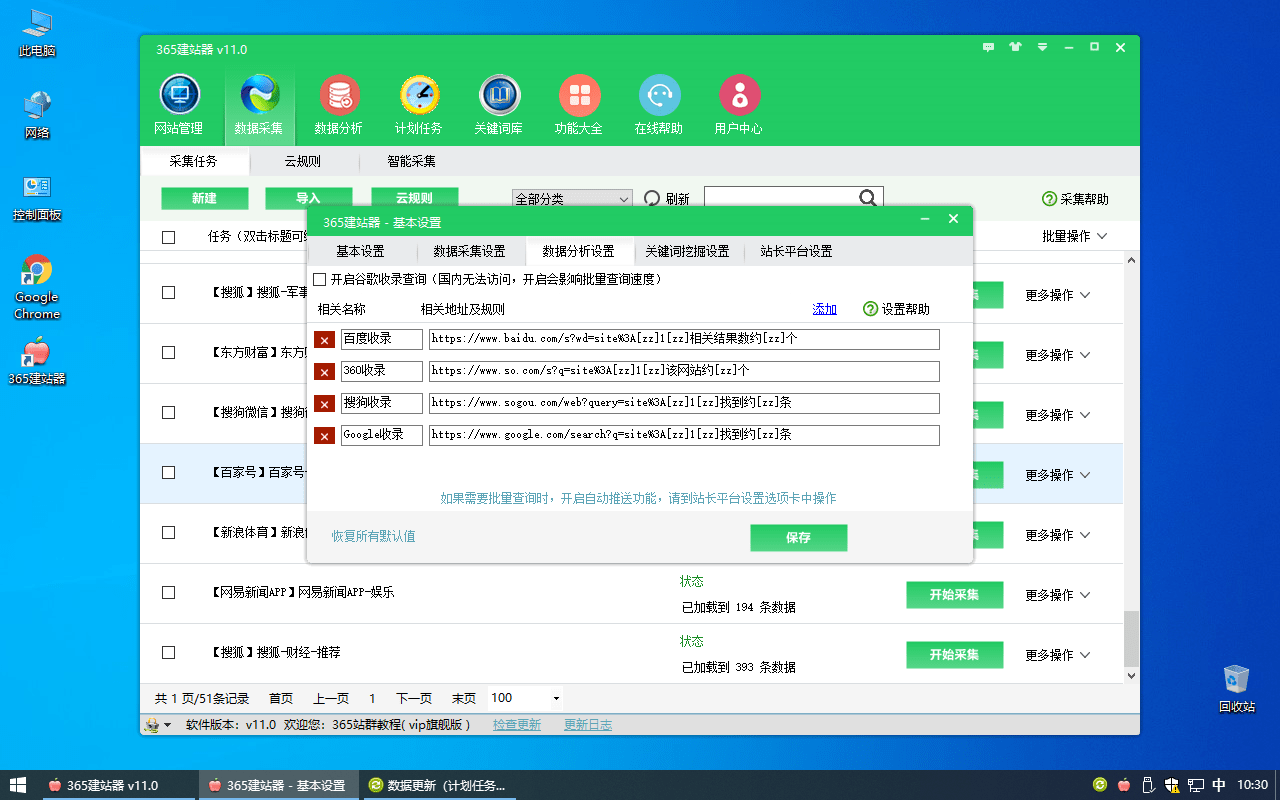The width and height of the screenshot is (1280, 800).
Task: Click the 360收录 name field
Action: 381,372
